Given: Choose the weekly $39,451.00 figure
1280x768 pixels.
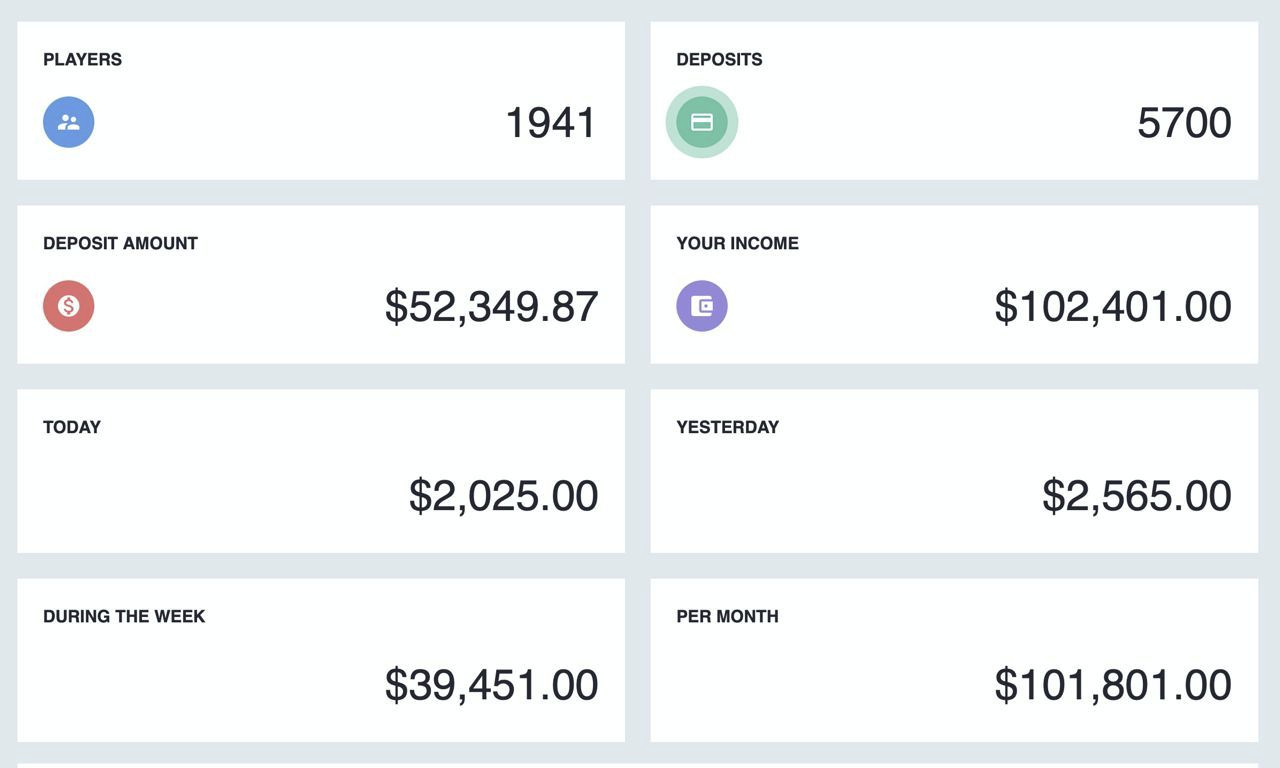Looking at the screenshot, I should tap(491, 685).
